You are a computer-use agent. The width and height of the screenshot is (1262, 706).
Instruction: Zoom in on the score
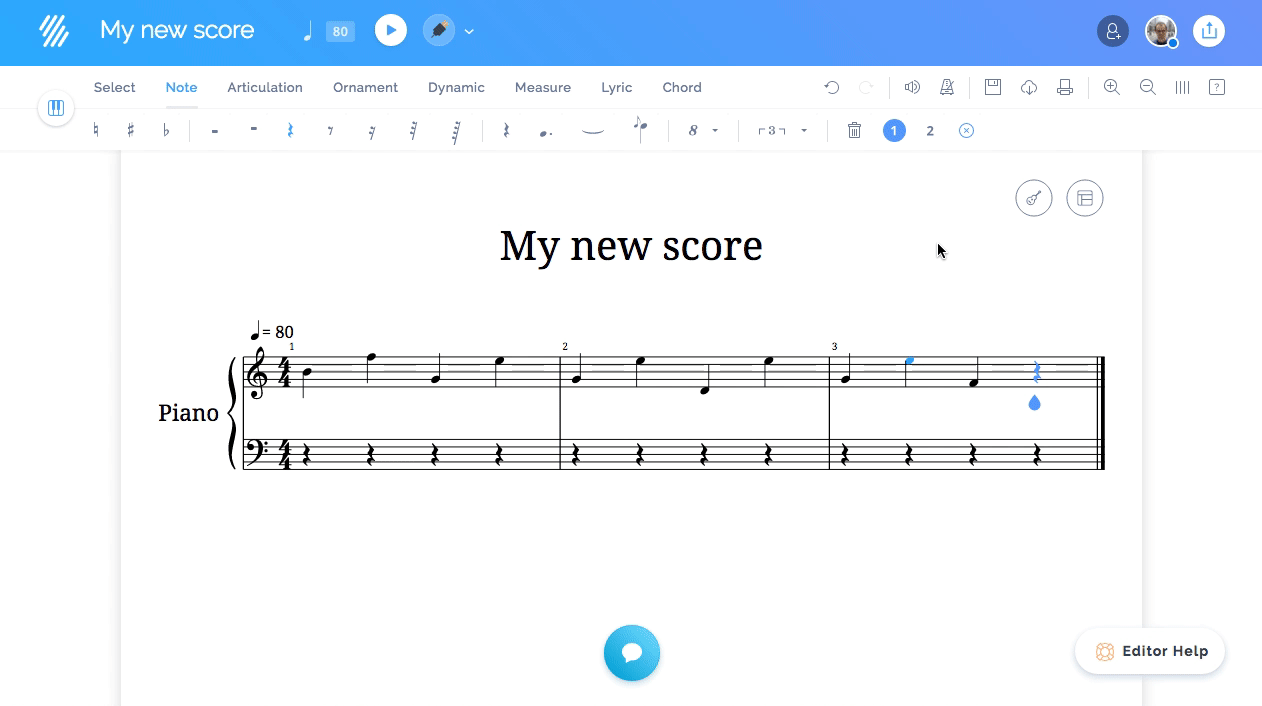click(1111, 87)
